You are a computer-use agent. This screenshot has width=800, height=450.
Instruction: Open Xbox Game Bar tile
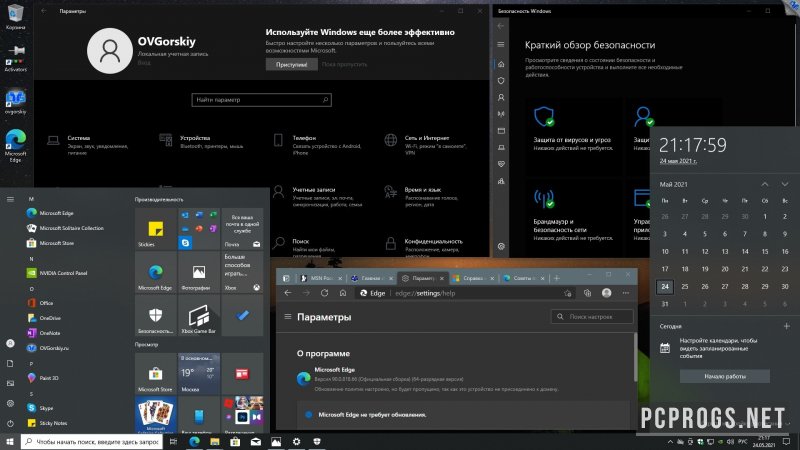(198, 315)
